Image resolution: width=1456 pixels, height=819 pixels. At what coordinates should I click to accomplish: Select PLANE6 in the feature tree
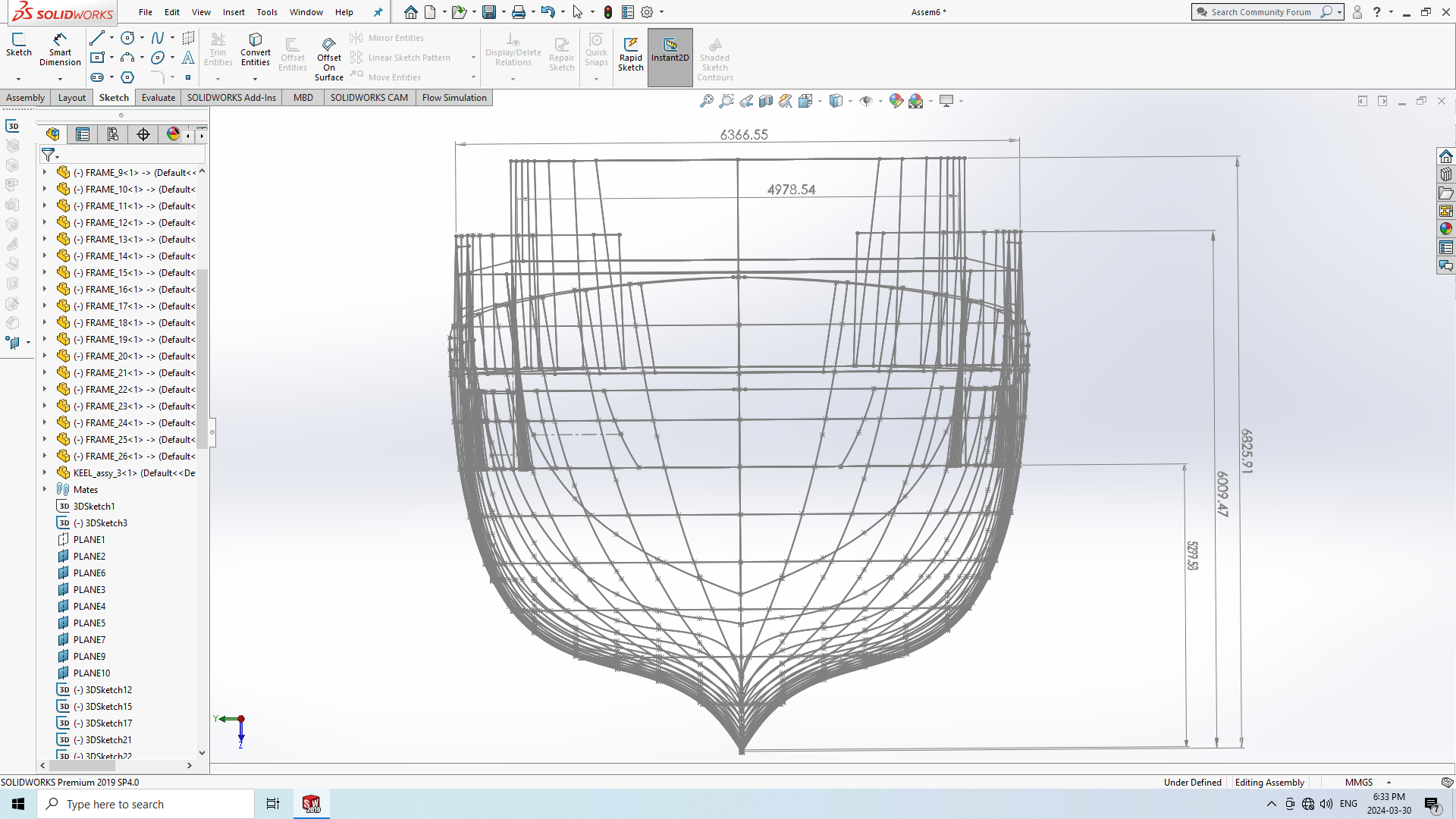89,573
